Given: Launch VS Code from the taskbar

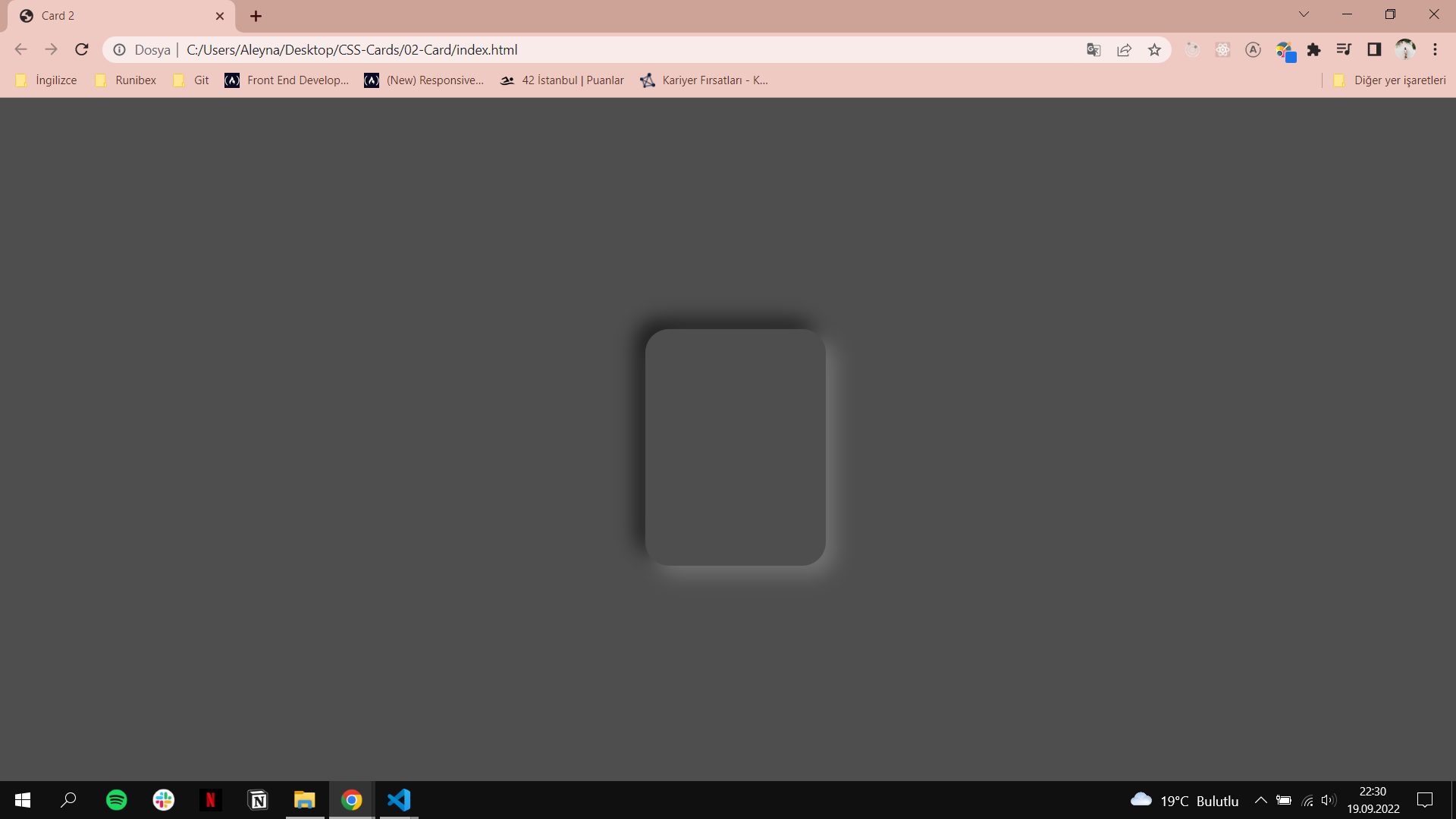Looking at the screenshot, I should 397,799.
